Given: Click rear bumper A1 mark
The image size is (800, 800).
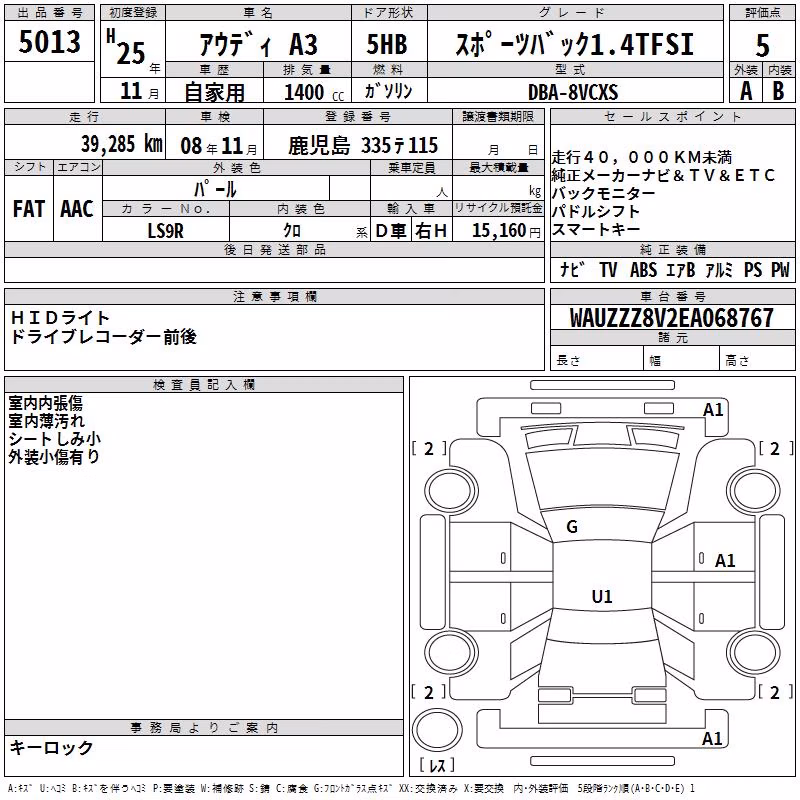Looking at the screenshot, I should pos(712,738).
